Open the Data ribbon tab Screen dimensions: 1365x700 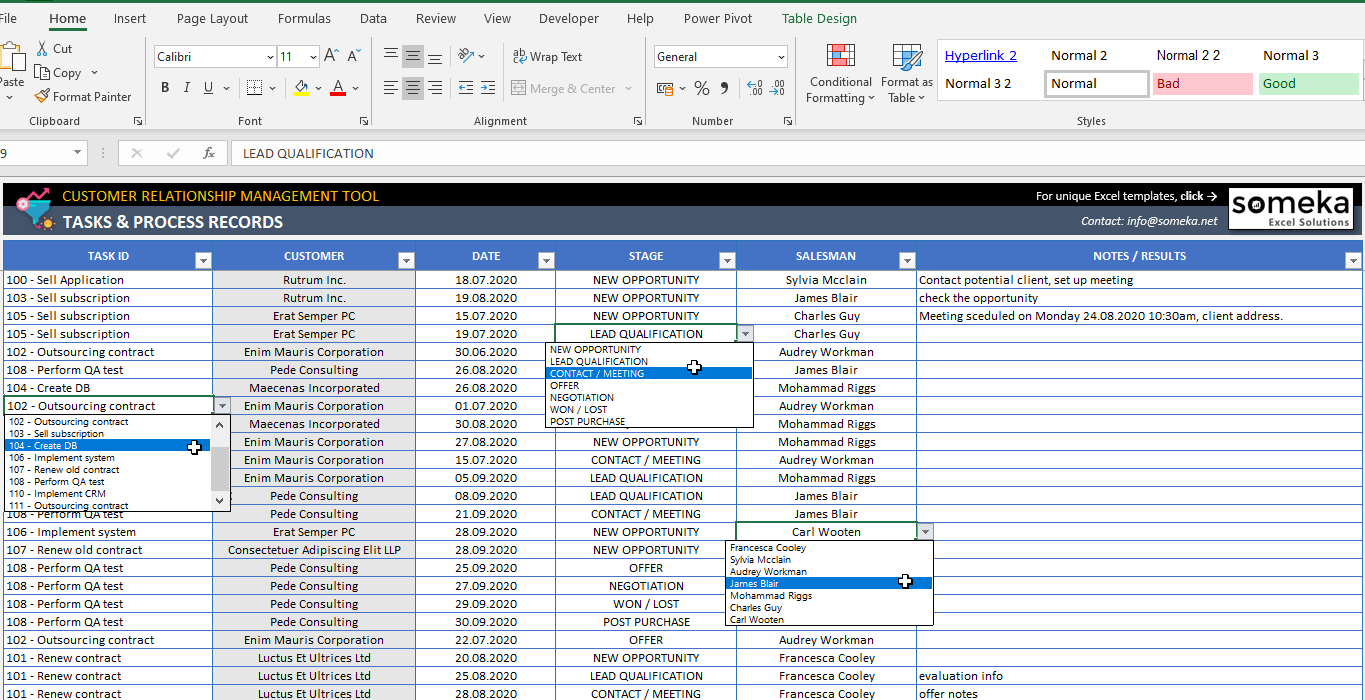point(373,18)
